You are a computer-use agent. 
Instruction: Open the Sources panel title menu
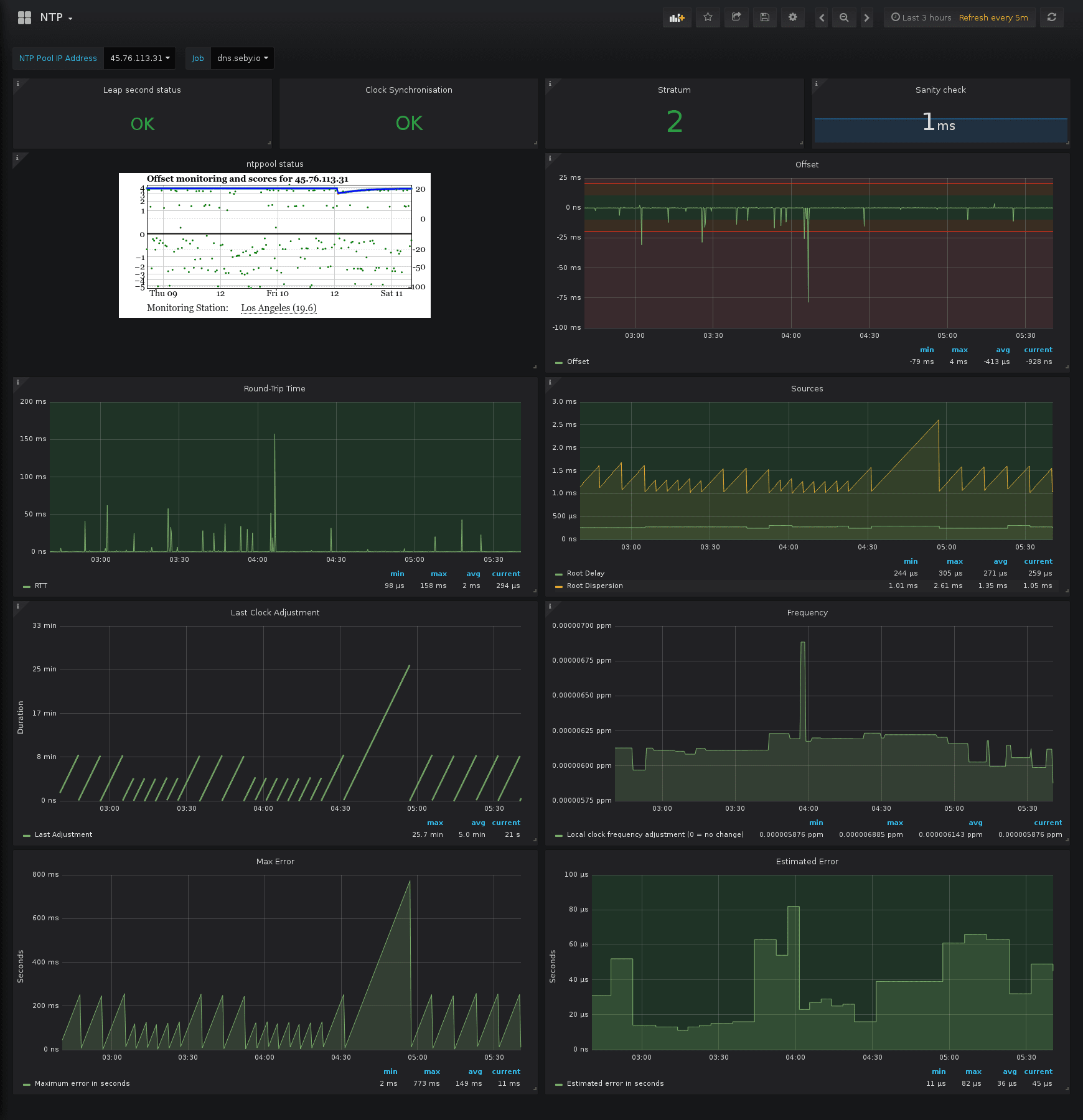click(x=807, y=388)
